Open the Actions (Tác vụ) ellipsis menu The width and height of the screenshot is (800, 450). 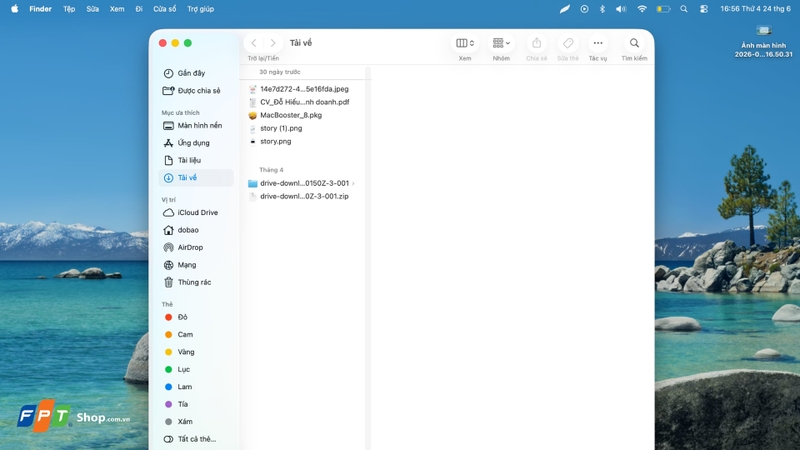(598, 43)
